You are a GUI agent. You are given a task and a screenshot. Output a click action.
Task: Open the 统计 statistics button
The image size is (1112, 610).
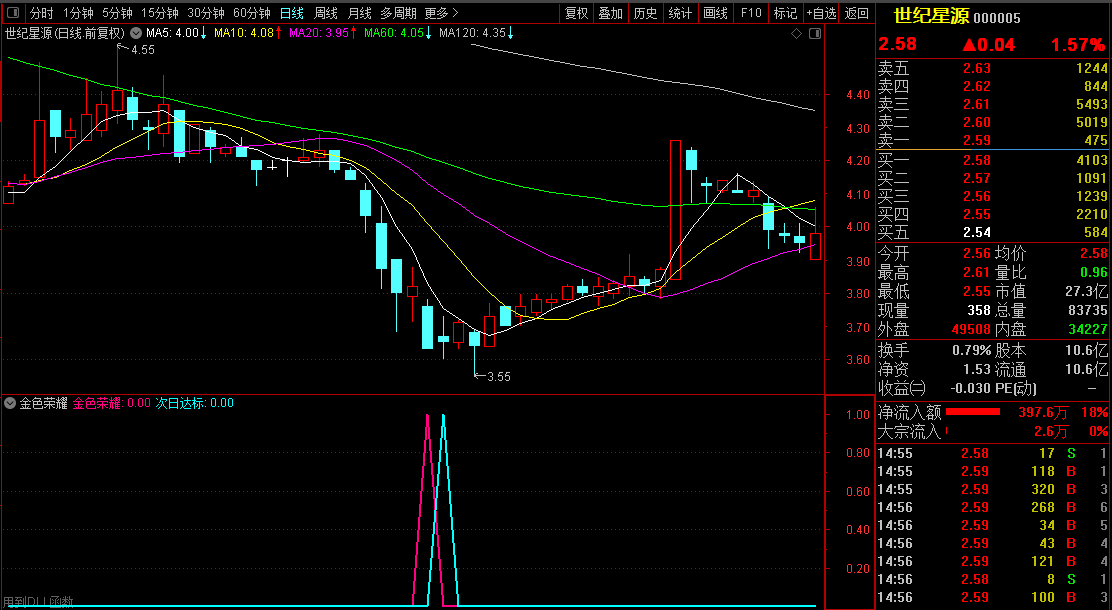pyautogui.click(x=680, y=13)
